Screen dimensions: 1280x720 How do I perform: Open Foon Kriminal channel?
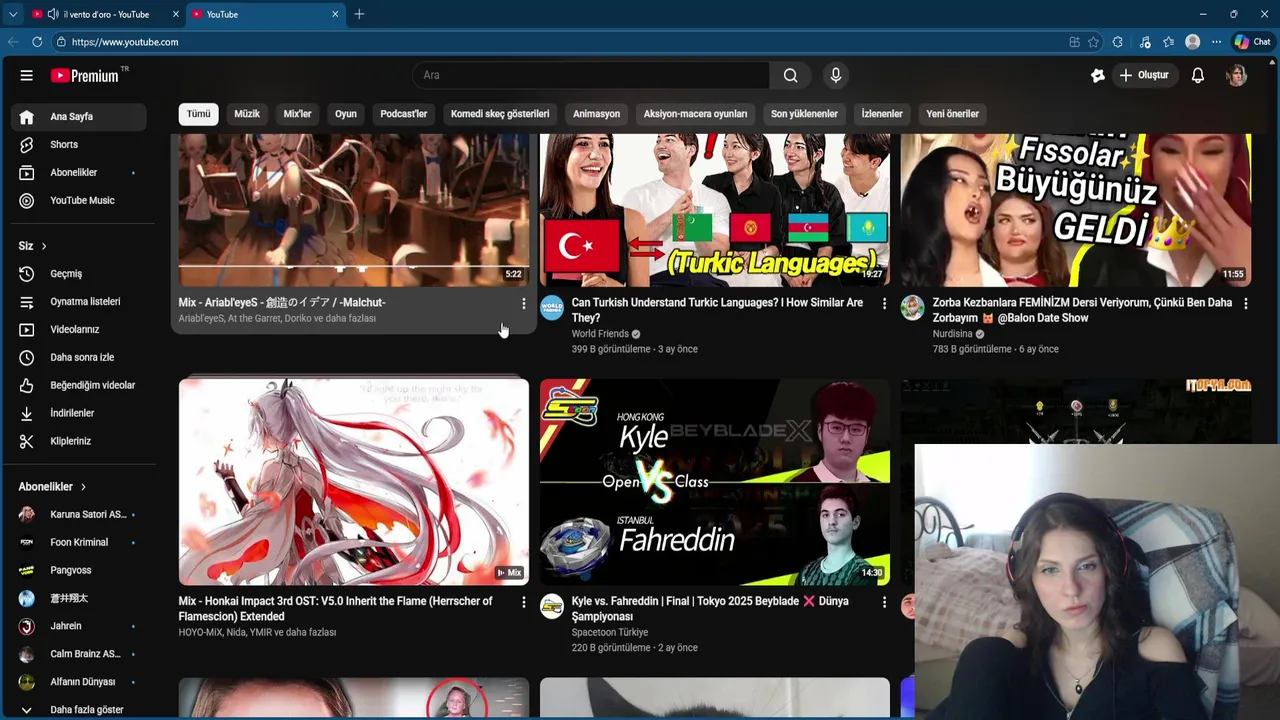[79, 543]
